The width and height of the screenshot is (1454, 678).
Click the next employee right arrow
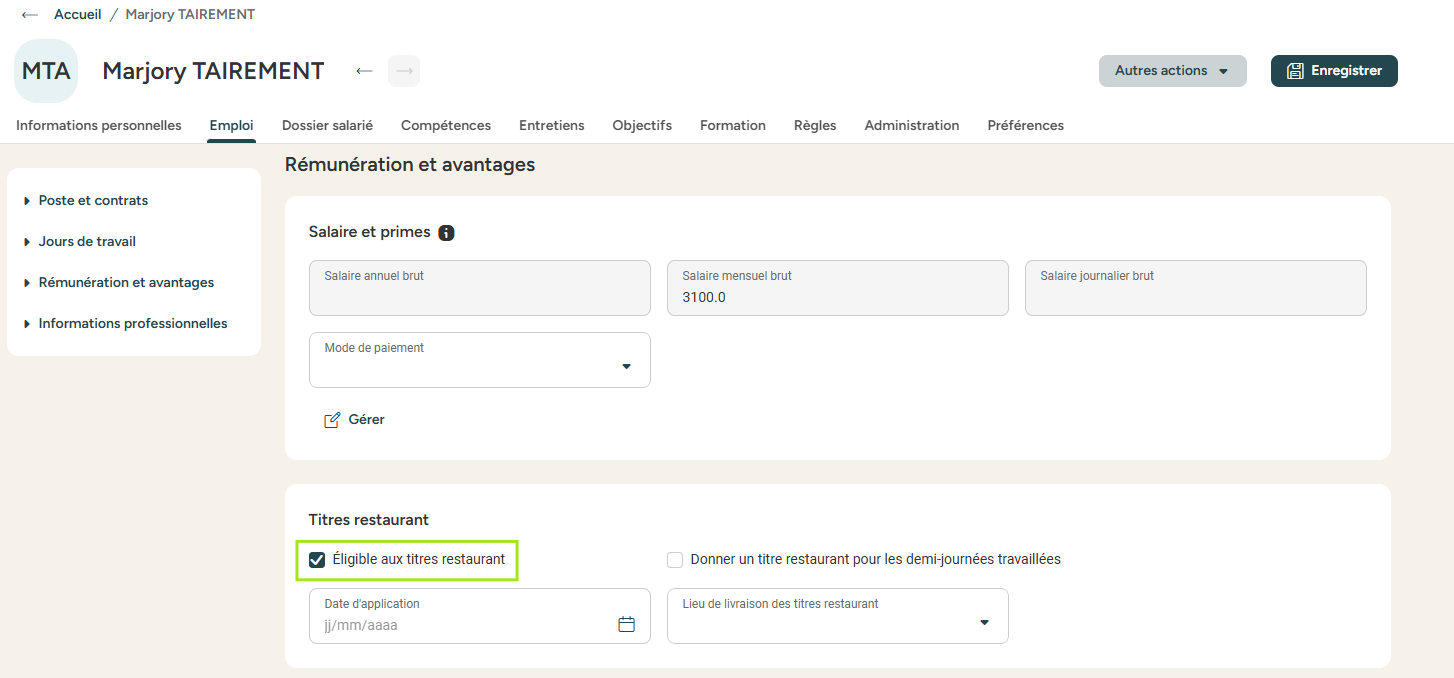coord(404,71)
